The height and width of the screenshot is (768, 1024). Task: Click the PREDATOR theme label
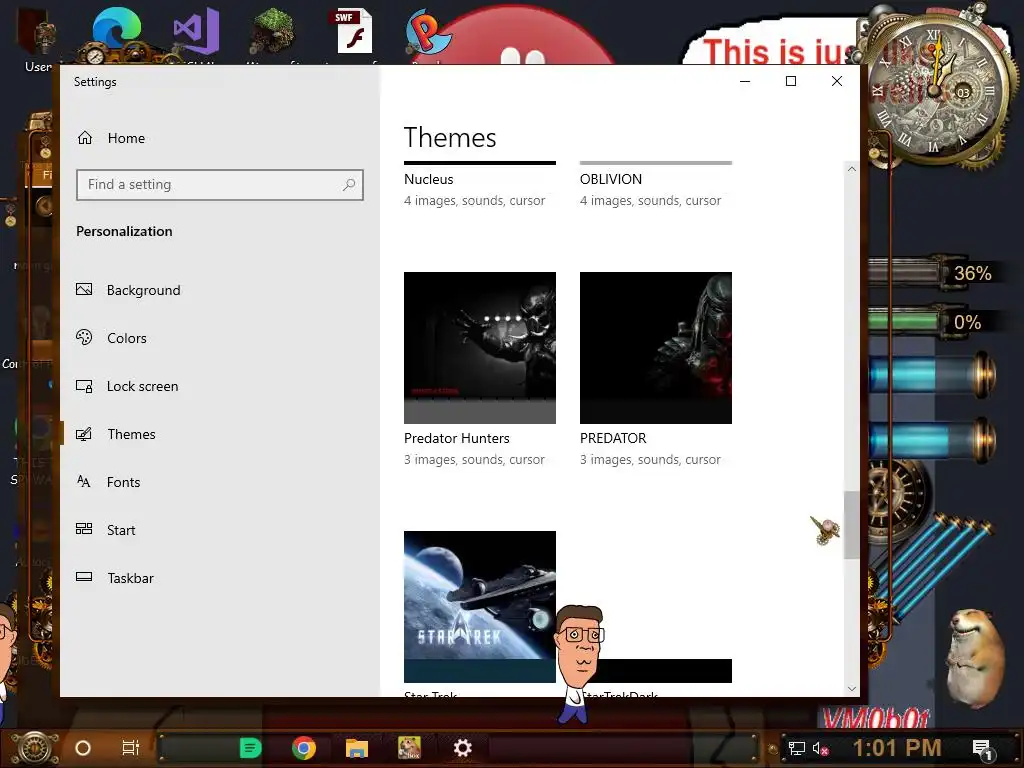tap(613, 438)
